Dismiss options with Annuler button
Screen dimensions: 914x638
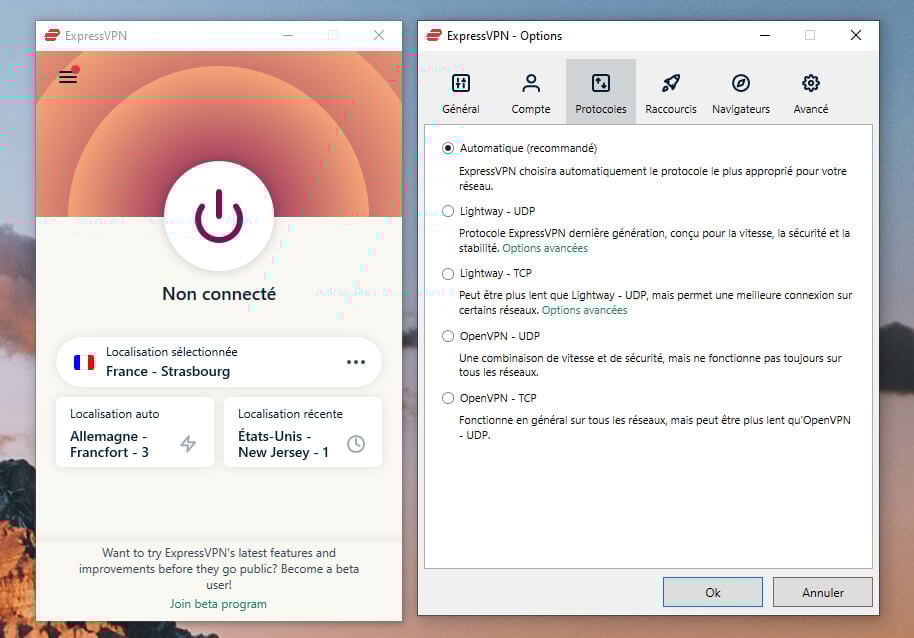click(x=822, y=592)
